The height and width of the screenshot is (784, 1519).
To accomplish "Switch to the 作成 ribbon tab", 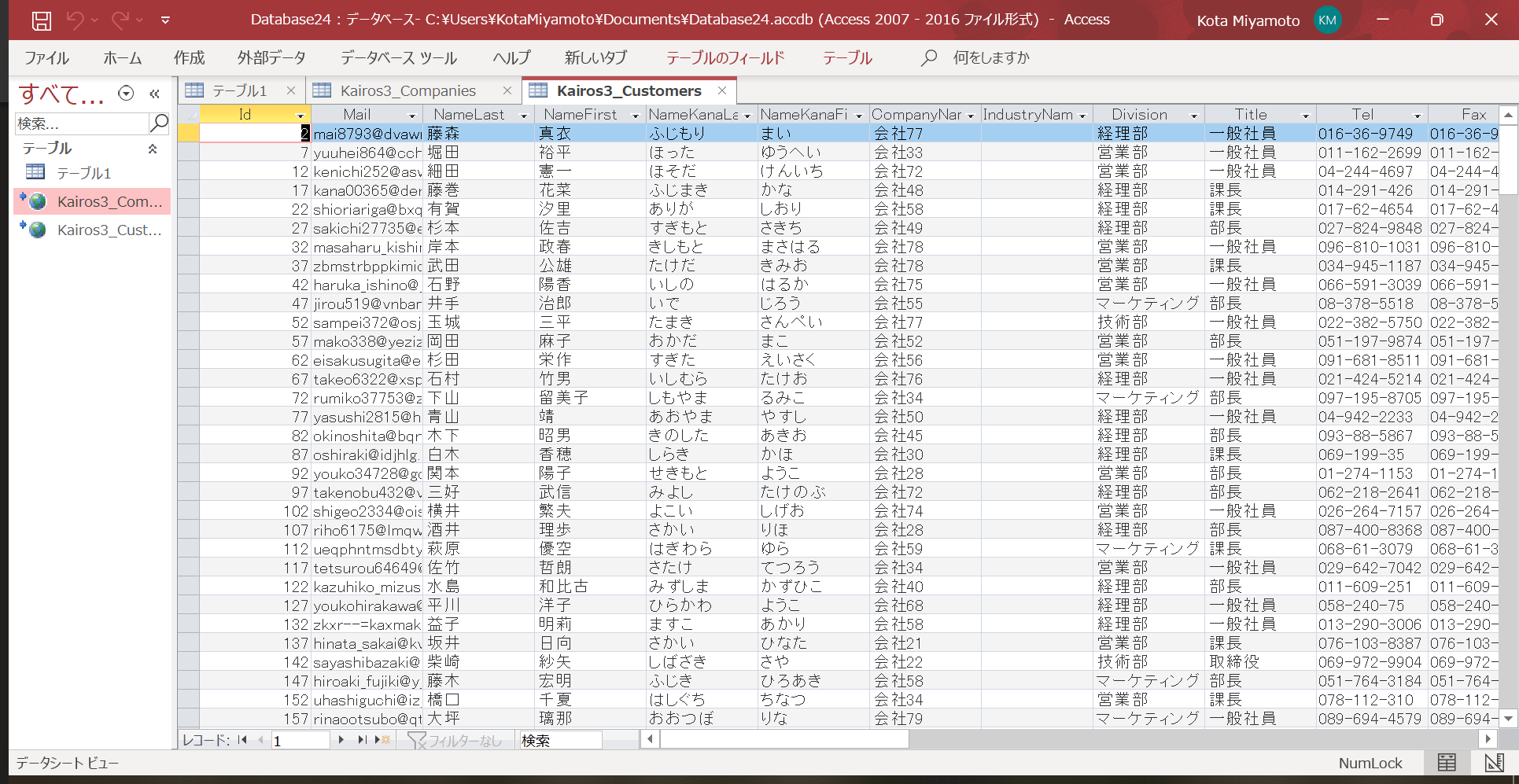I will [x=189, y=58].
